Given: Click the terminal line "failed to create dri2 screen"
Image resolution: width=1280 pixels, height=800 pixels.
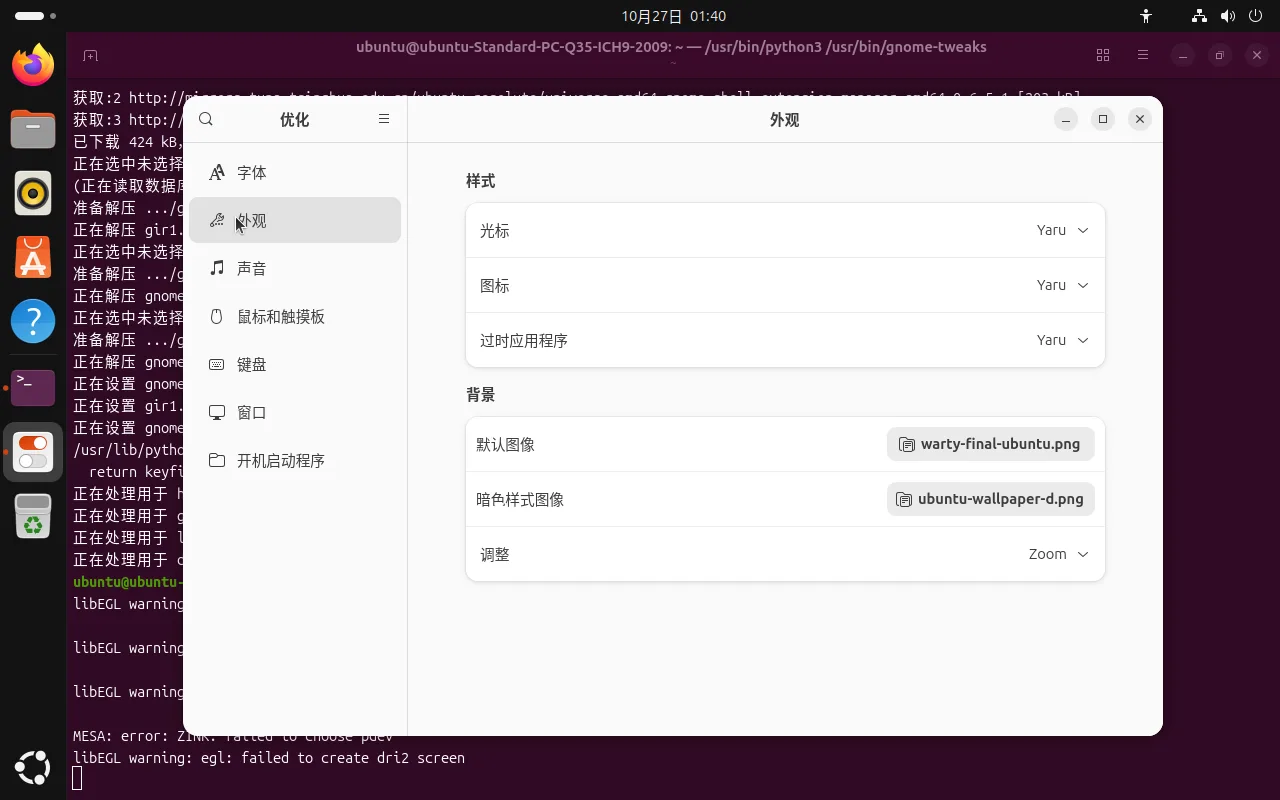Looking at the screenshot, I should pyautogui.click(x=352, y=758).
